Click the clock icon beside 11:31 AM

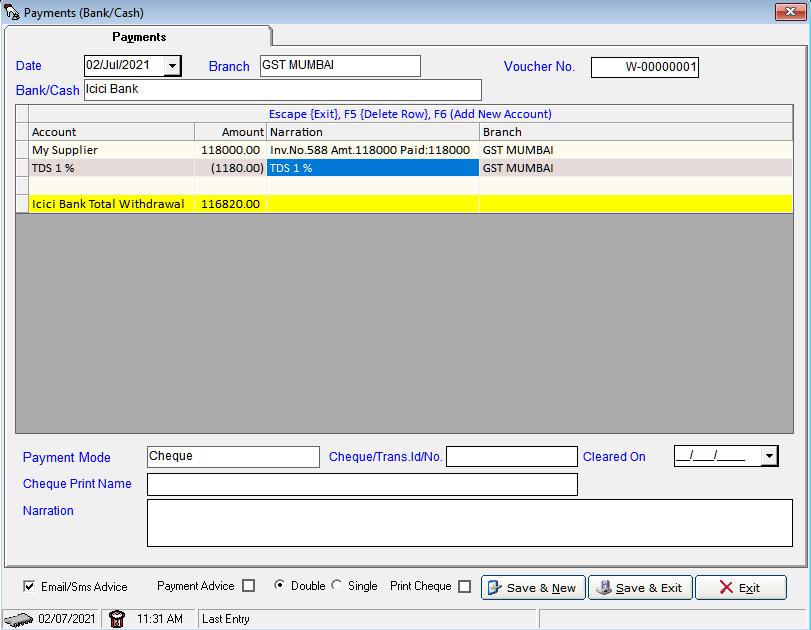click(x=117, y=619)
